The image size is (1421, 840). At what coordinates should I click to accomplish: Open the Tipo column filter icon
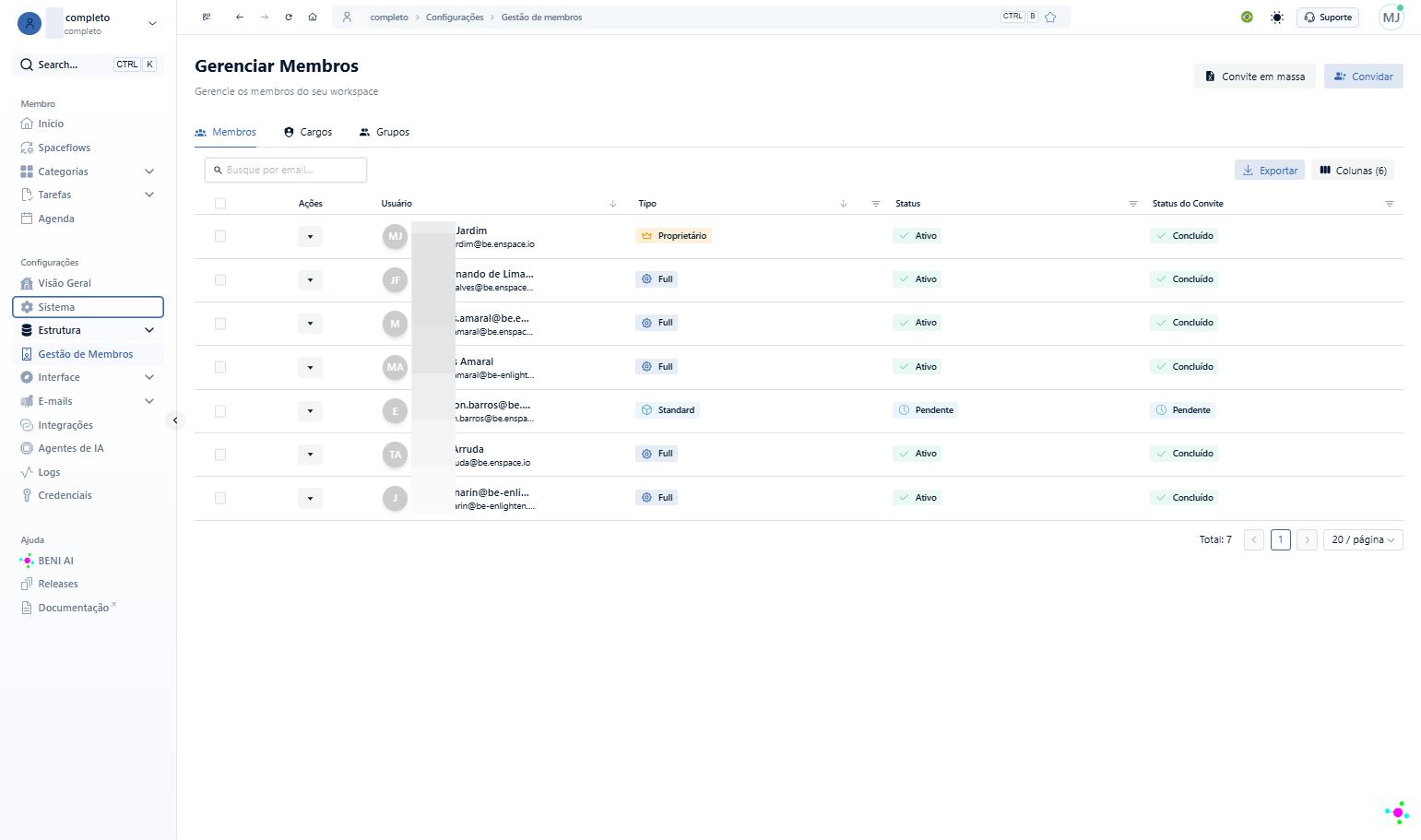pyautogui.click(x=876, y=204)
